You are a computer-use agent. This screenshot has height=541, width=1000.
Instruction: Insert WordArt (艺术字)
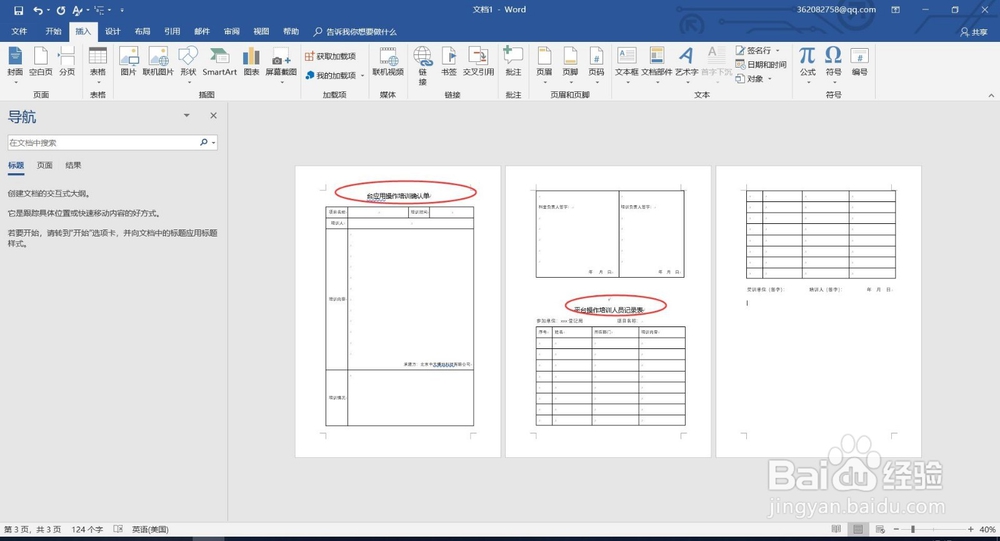tap(686, 65)
